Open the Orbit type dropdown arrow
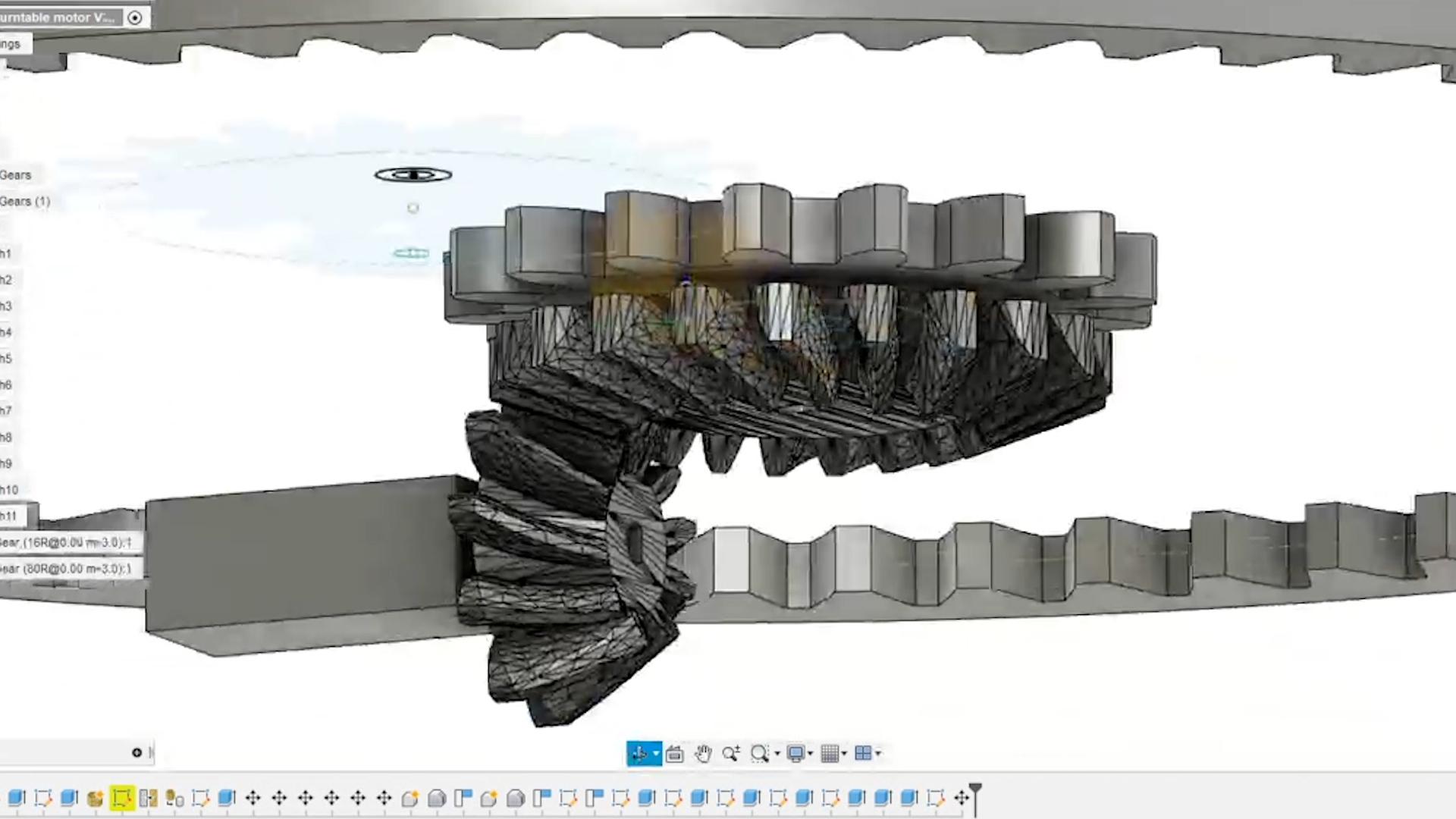Image resolution: width=1456 pixels, height=819 pixels. (656, 754)
